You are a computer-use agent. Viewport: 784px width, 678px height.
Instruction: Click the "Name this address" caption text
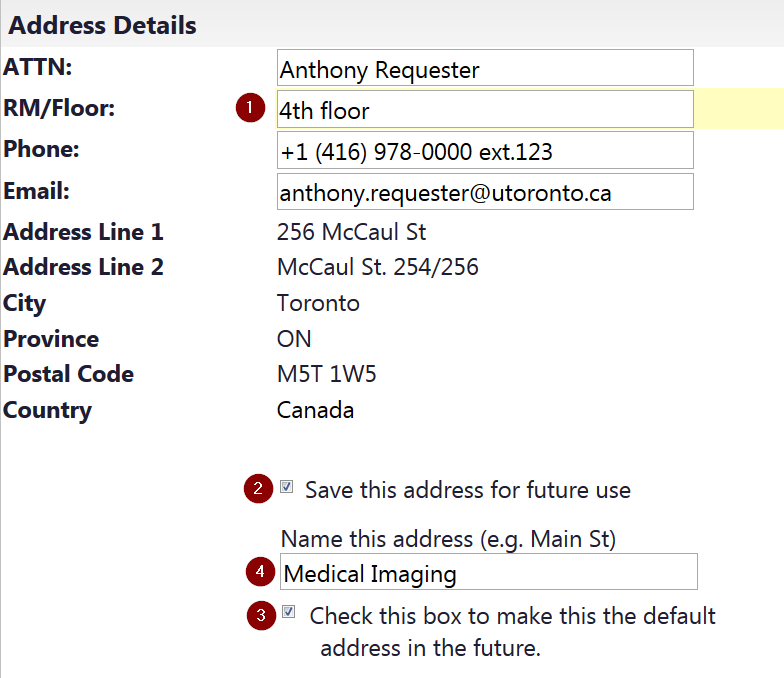point(448,539)
